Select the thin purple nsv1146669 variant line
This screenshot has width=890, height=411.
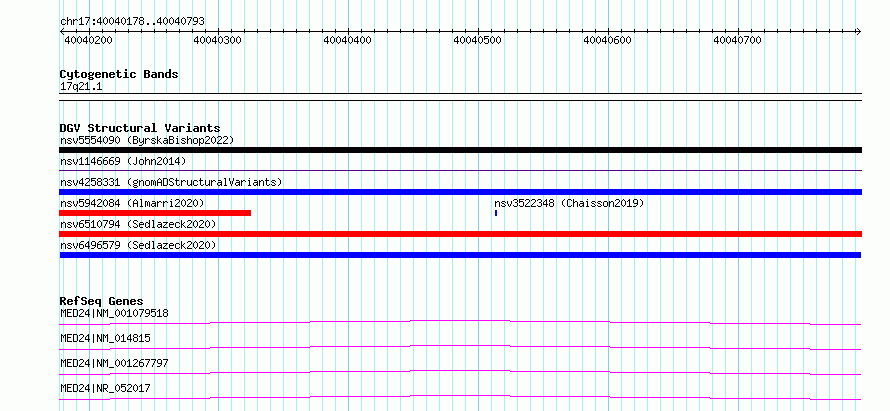coord(460,170)
